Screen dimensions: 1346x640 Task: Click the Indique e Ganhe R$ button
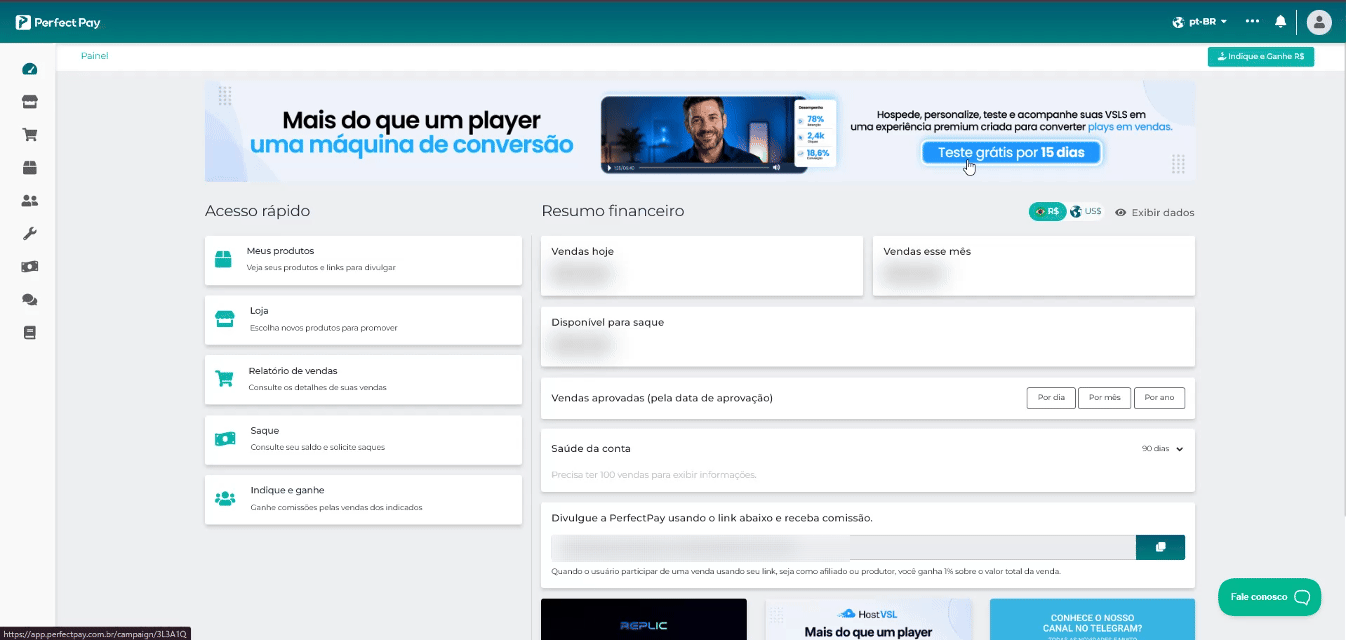coord(1261,57)
